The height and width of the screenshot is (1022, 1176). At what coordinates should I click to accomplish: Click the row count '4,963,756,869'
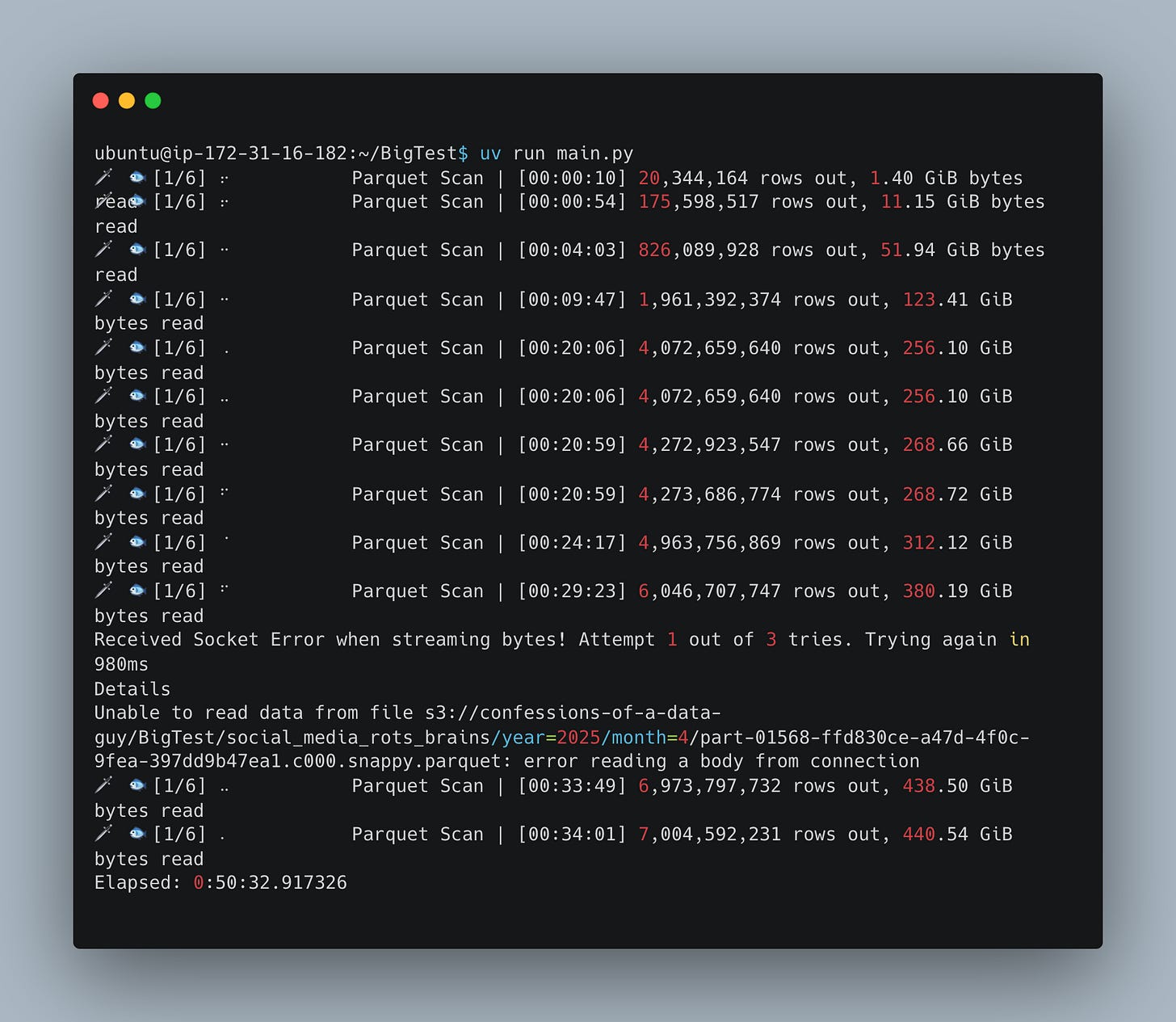coord(710,543)
